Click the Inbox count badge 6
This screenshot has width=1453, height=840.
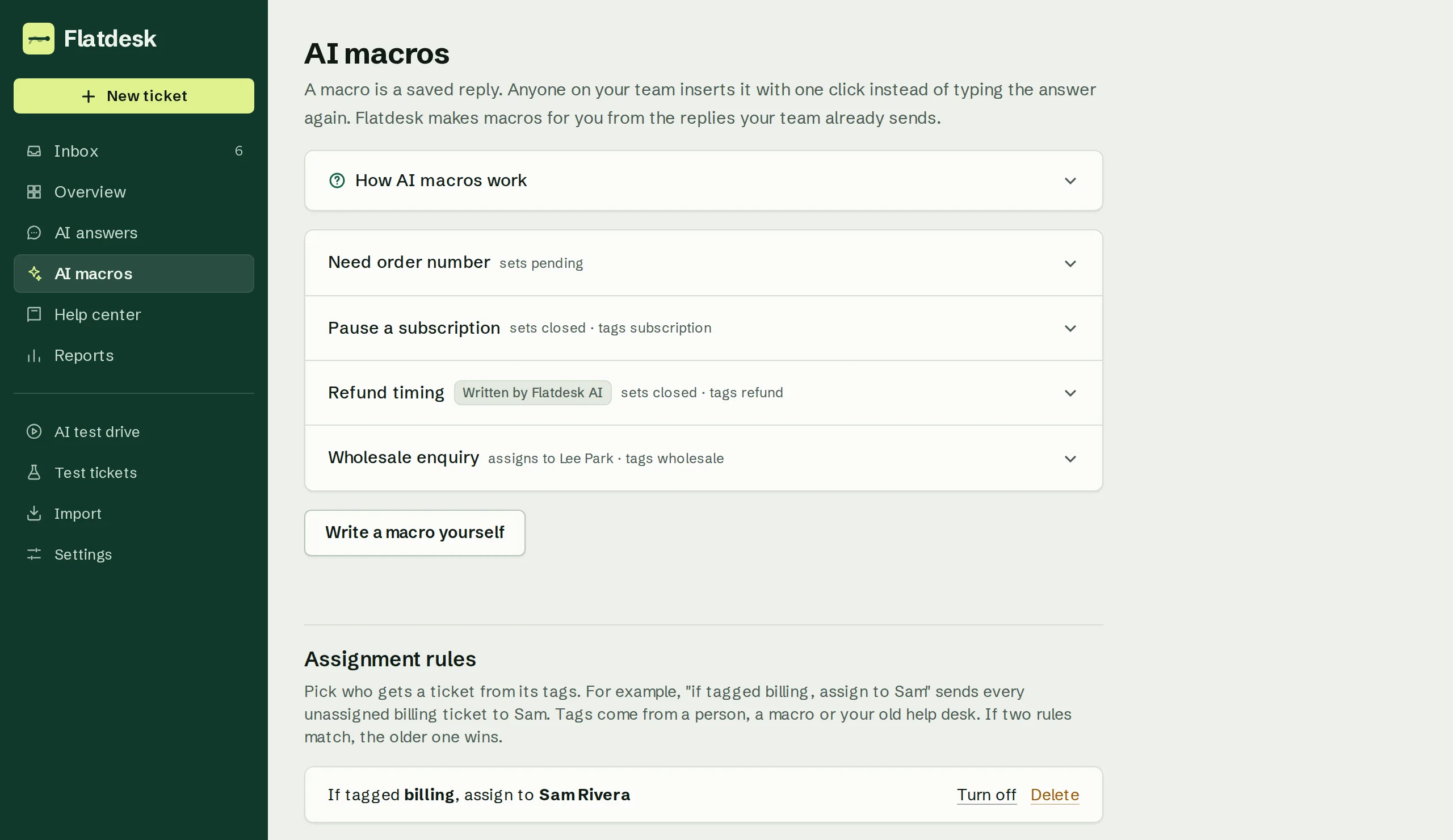(238, 151)
